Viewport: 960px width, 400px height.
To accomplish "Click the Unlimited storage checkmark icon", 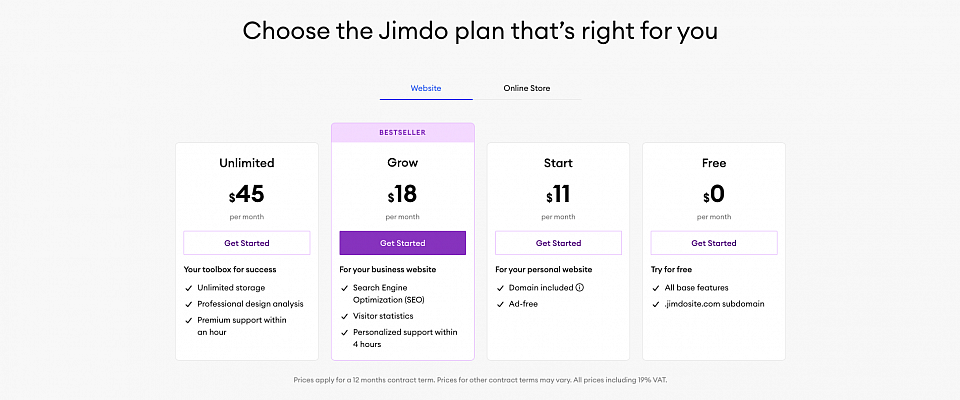I will tap(188, 288).
